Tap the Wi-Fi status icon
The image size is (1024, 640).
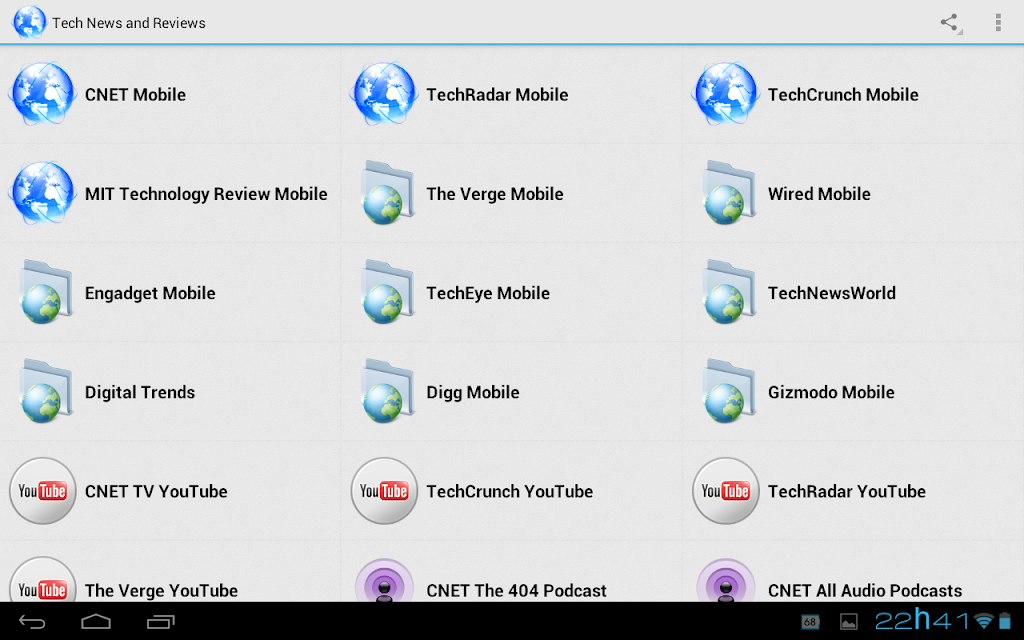click(984, 620)
